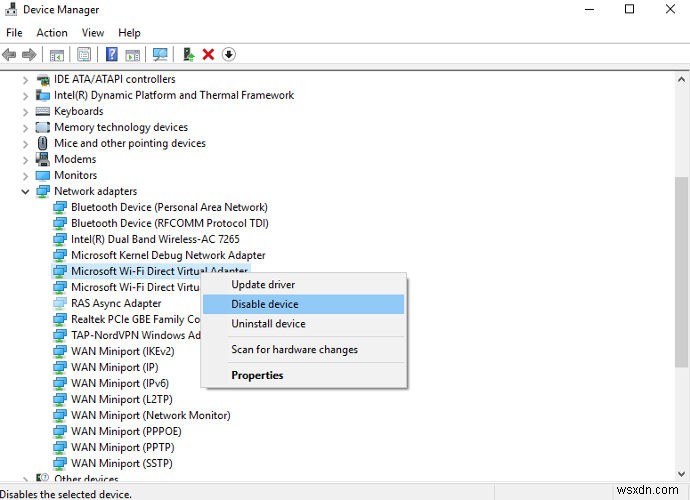Select Realtek PCIe GBE Family adapter
Screen dimensions: 690x500
136,319
